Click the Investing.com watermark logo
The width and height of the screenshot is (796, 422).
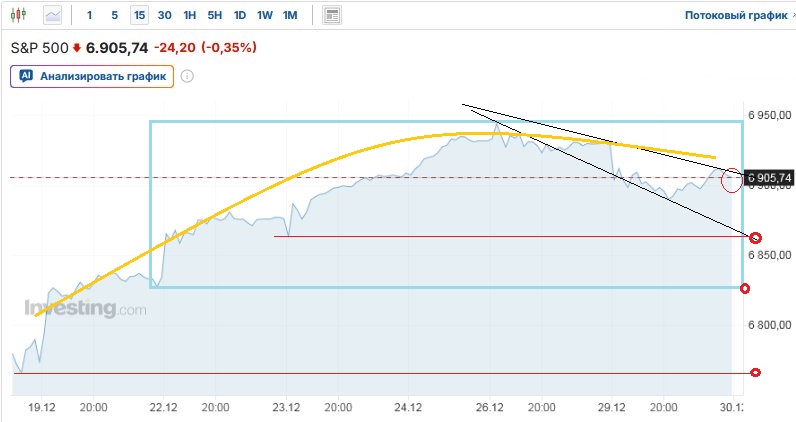pos(85,309)
